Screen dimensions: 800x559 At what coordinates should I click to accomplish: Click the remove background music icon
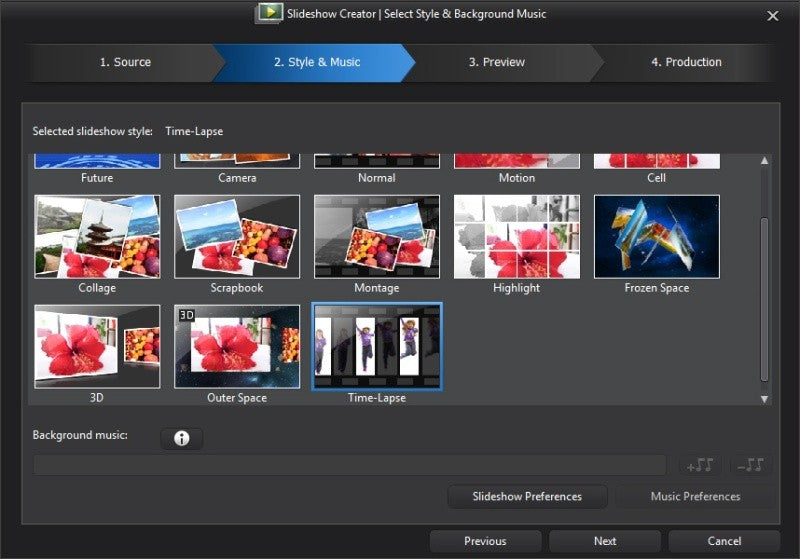(x=751, y=465)
